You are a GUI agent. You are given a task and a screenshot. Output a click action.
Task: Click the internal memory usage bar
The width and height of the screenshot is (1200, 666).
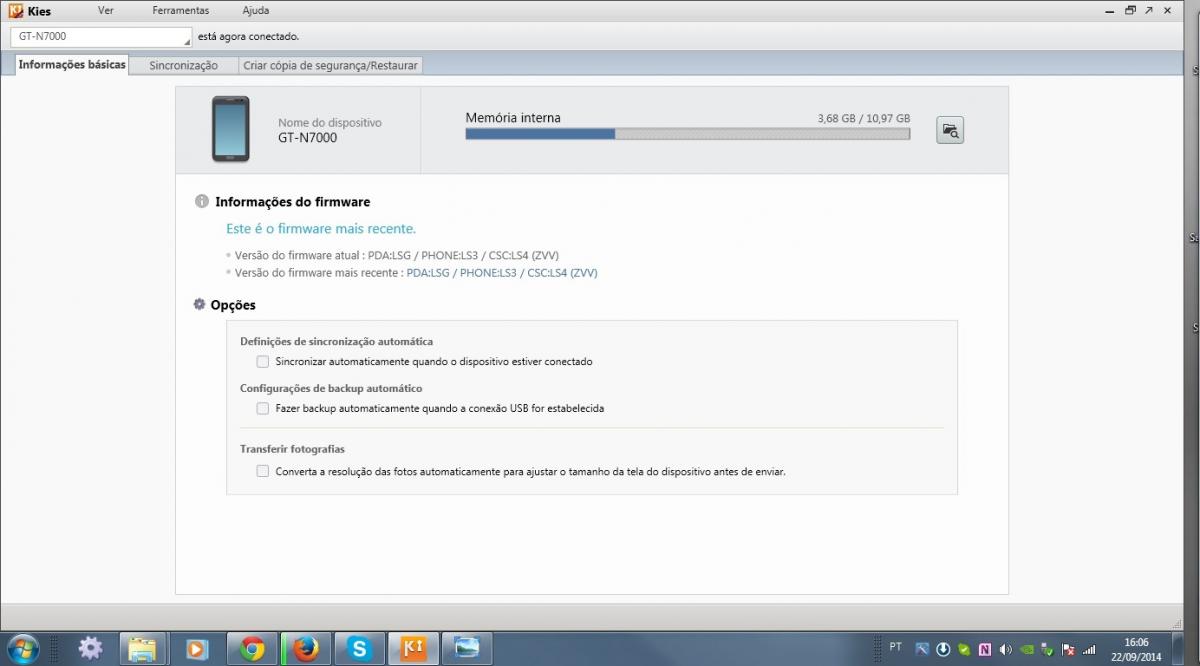688,134
